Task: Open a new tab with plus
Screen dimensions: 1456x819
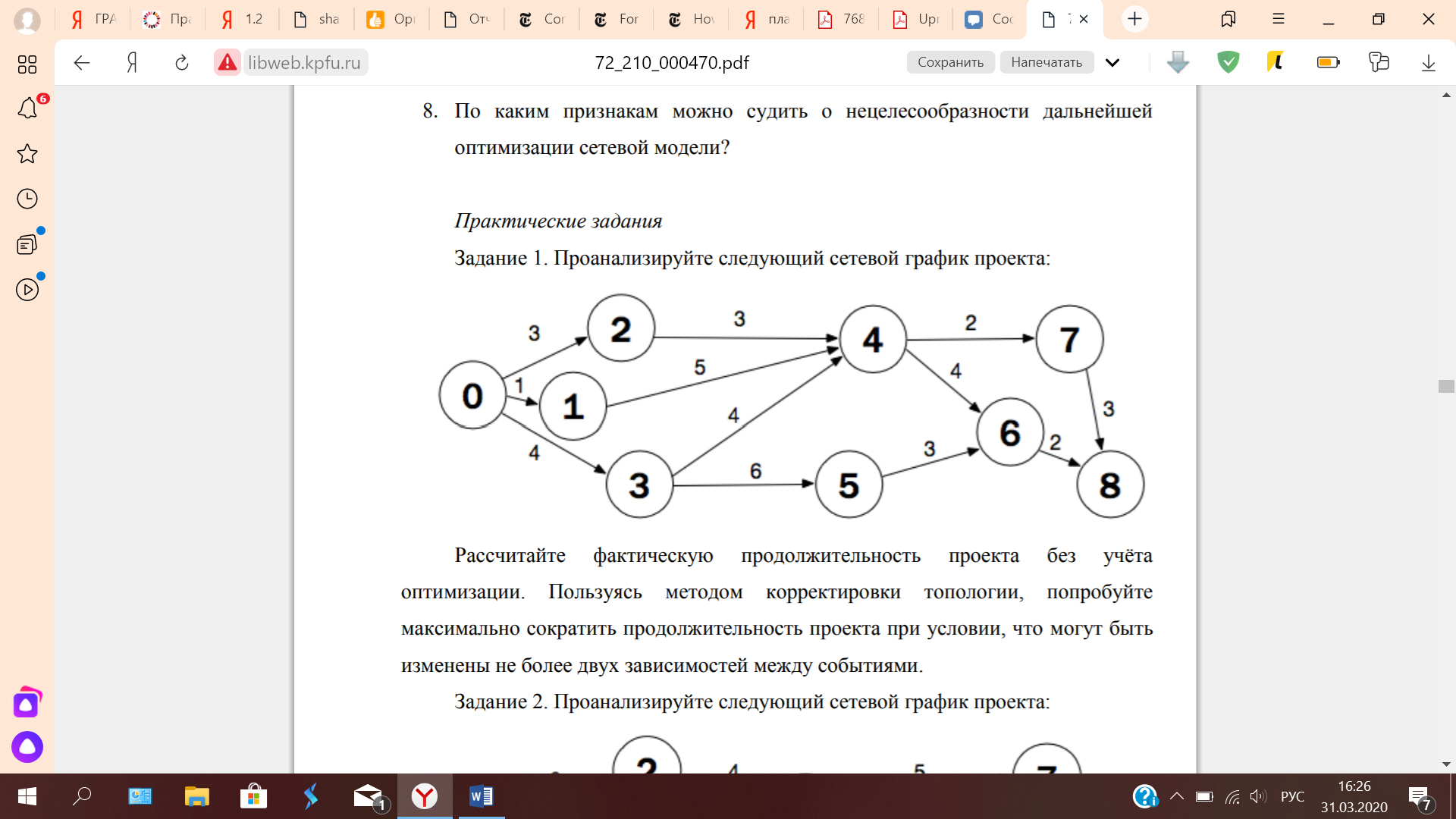Action: click(1134, 19)
